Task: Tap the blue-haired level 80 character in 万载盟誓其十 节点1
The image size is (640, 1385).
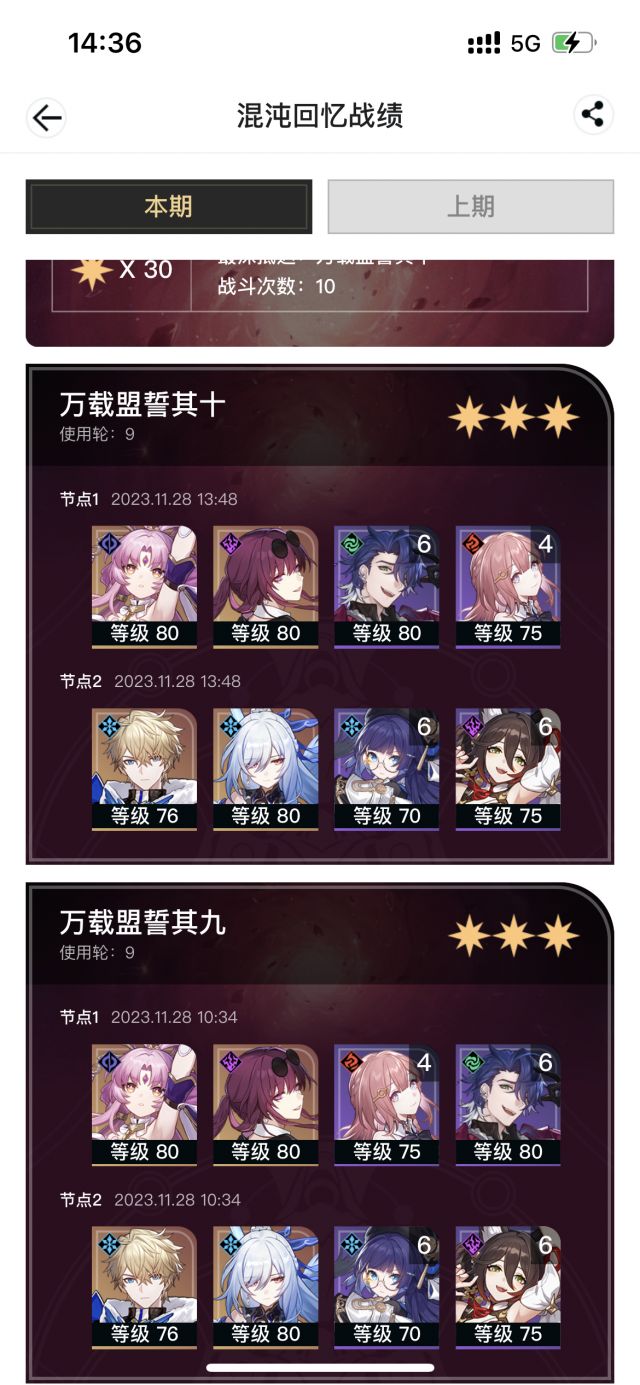Action: (x=387, y=587)
